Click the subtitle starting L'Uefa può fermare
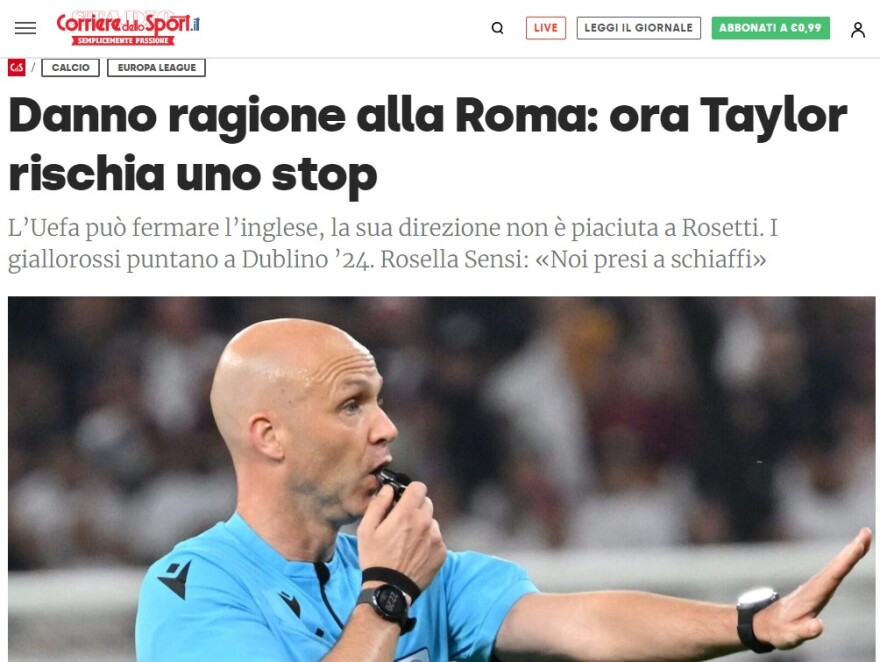 coord(393,243)
